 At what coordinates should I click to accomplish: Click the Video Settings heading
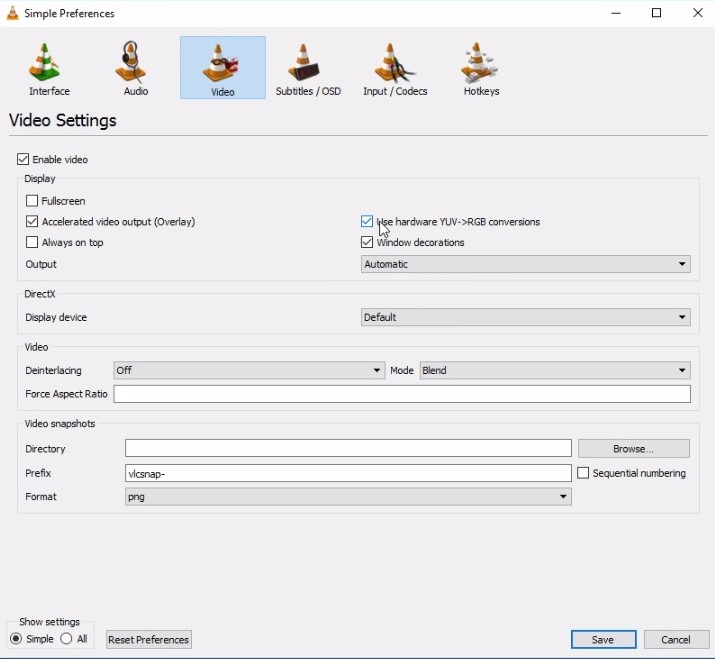(x=62, y=120)
